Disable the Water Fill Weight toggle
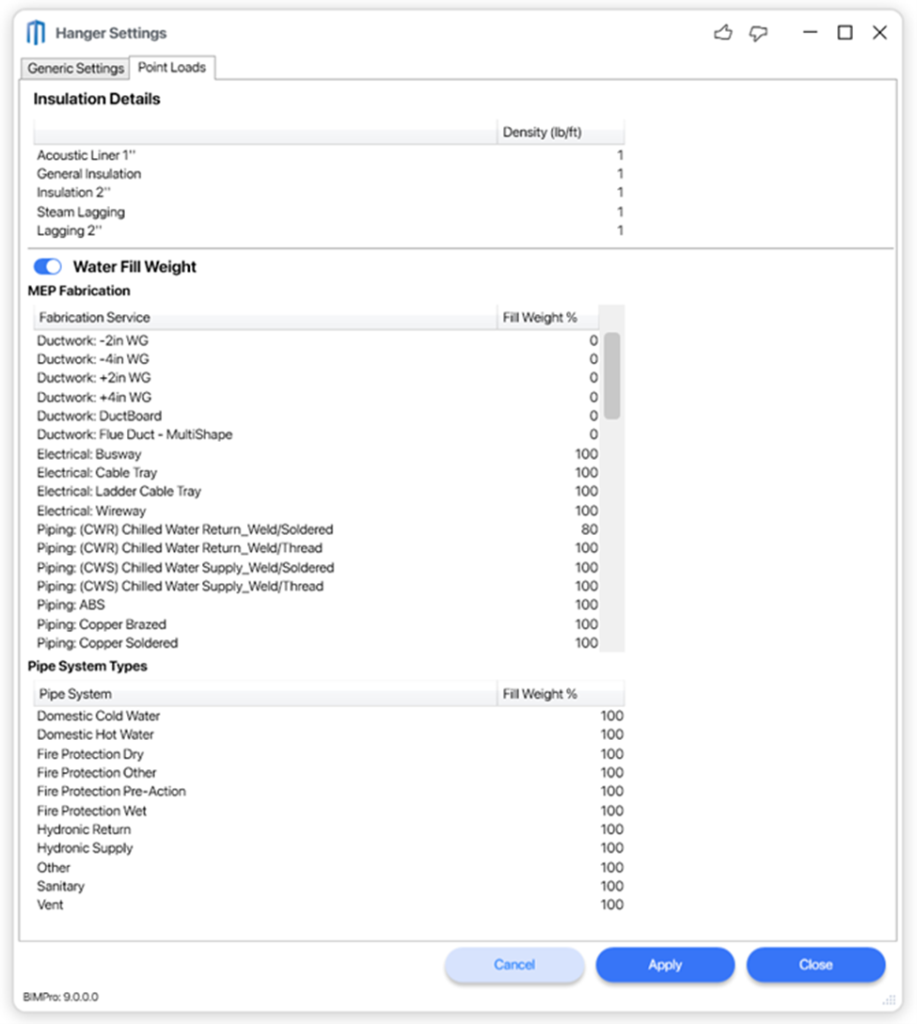The image size is (917, 1024). (46, 266)
